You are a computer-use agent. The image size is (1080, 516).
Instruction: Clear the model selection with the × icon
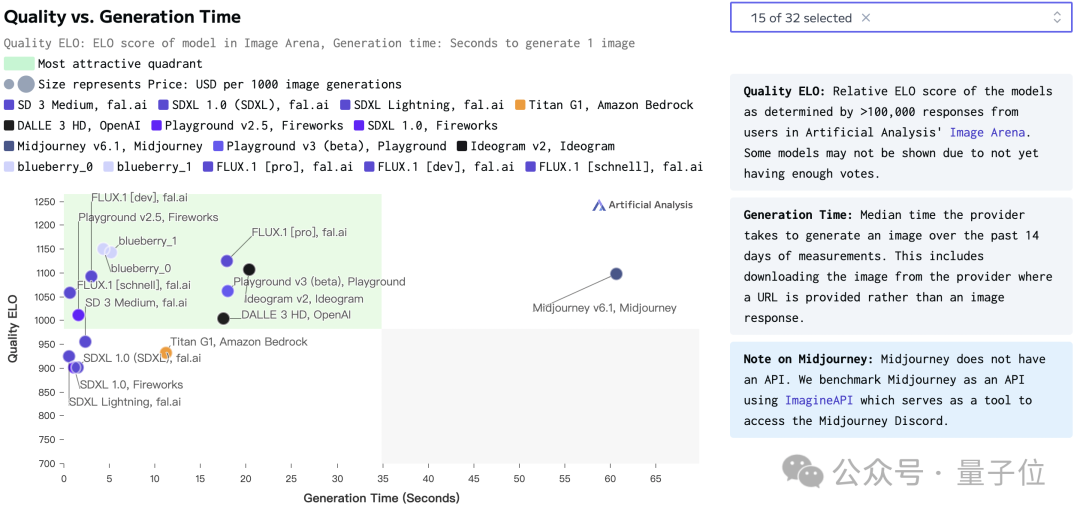[866, 18]
